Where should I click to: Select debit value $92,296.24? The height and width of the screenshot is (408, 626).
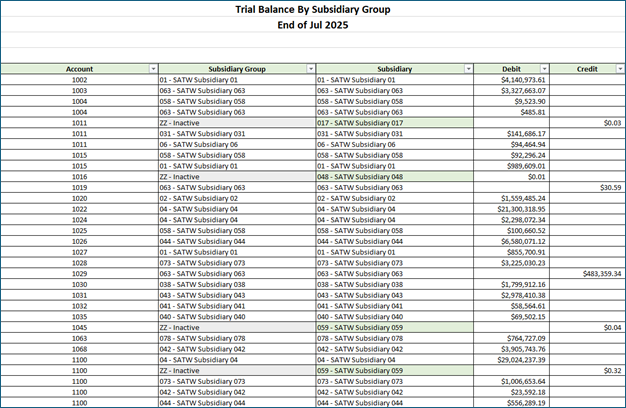(511, 155)
